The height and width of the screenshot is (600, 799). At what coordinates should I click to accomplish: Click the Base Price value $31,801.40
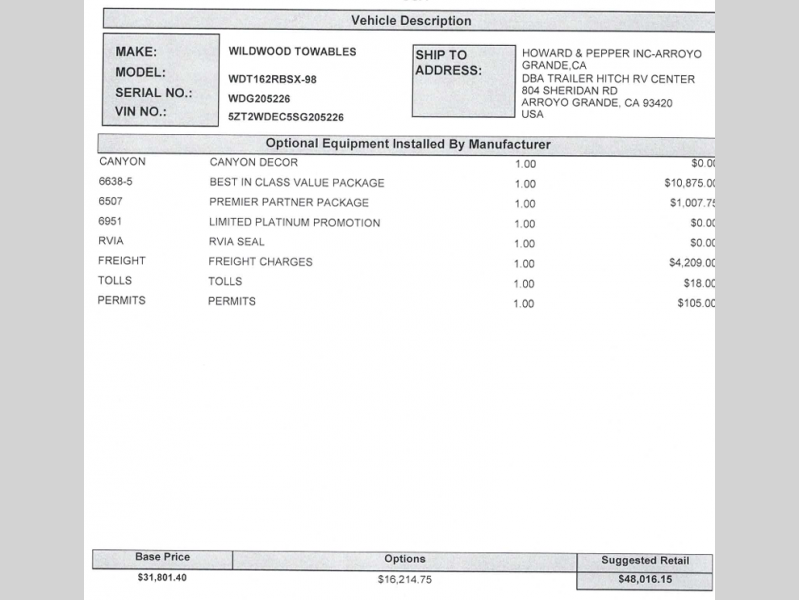pos(162,577)
